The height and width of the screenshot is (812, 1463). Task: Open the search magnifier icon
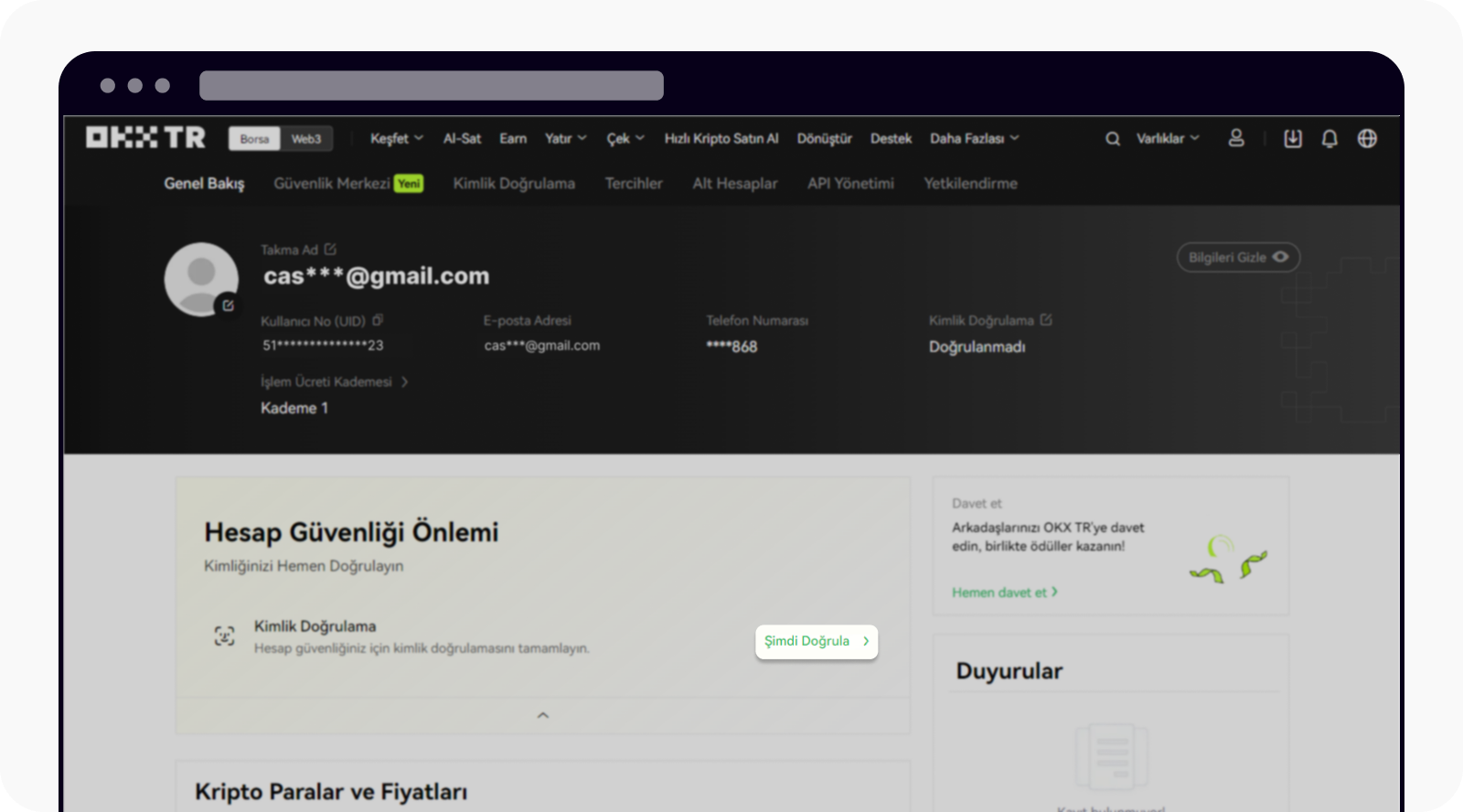point(1113,139)
